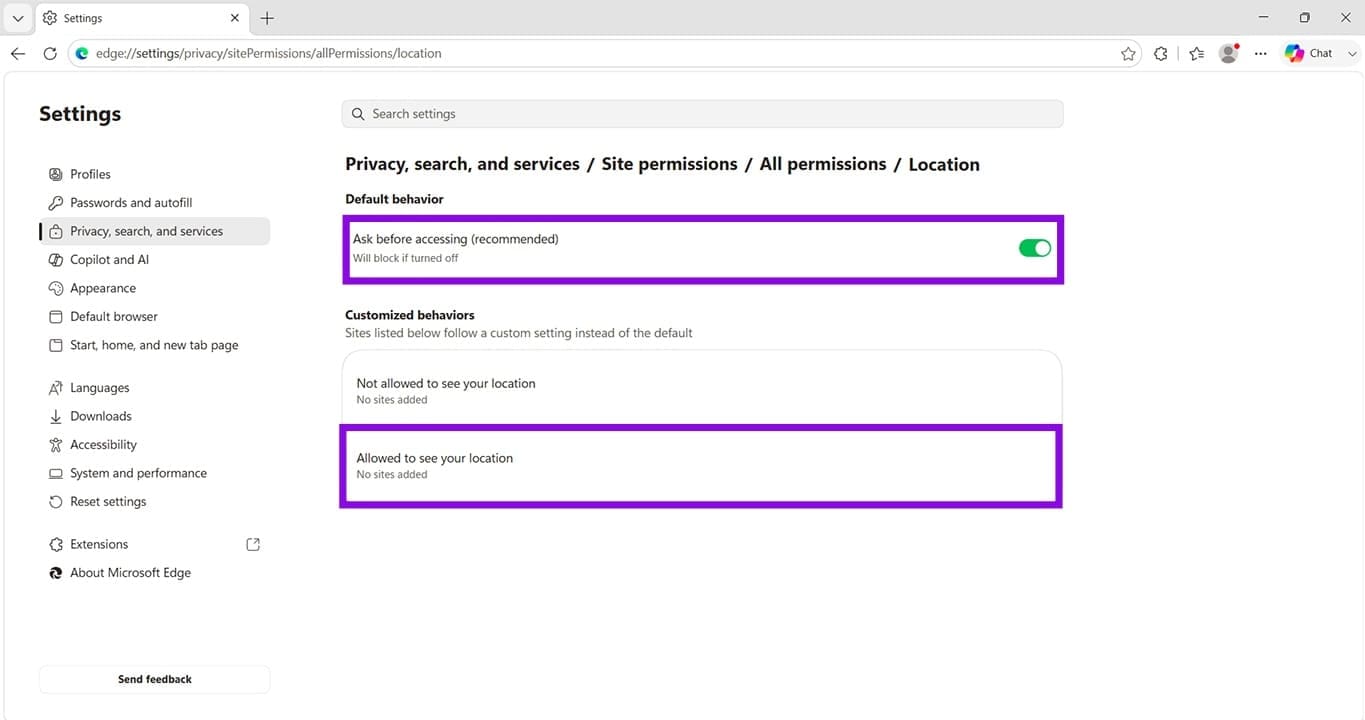Viewport: 1365px width, 720px height.
Task: Go to Privacy, search, and services breadcrumb
Action: click(x=462, y=164)
